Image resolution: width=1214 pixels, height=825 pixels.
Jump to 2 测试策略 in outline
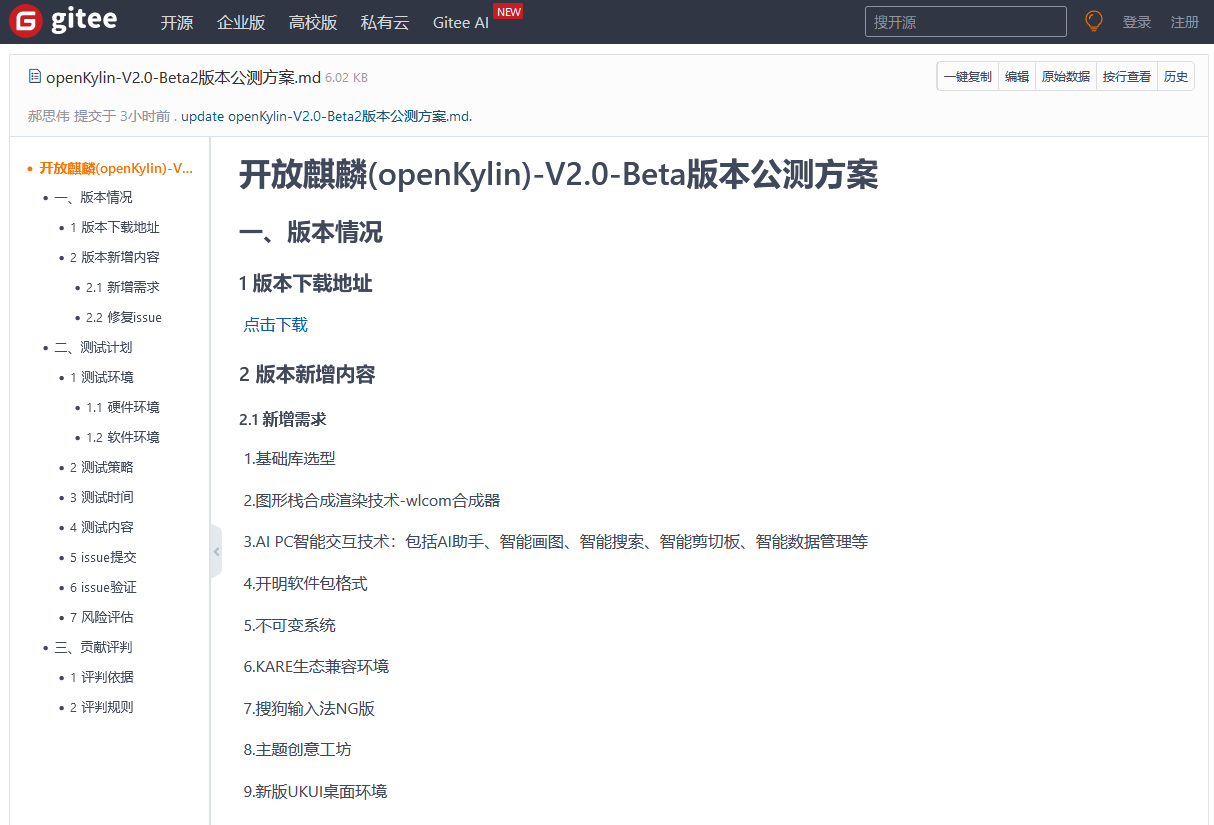pyautogui.click(x=102, y=467)
